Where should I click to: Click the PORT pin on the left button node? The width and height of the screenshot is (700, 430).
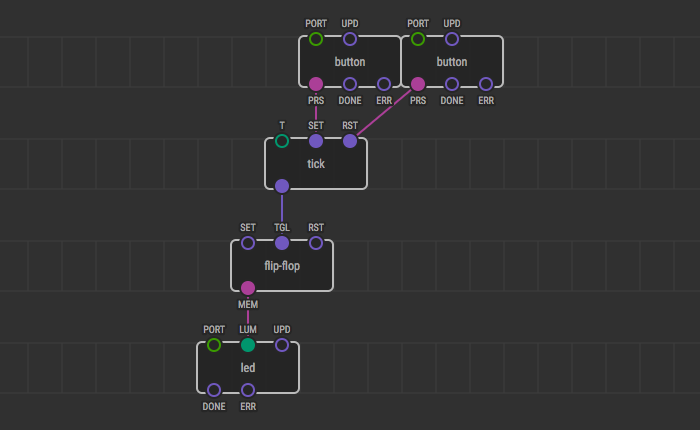[x=316, y=39]
